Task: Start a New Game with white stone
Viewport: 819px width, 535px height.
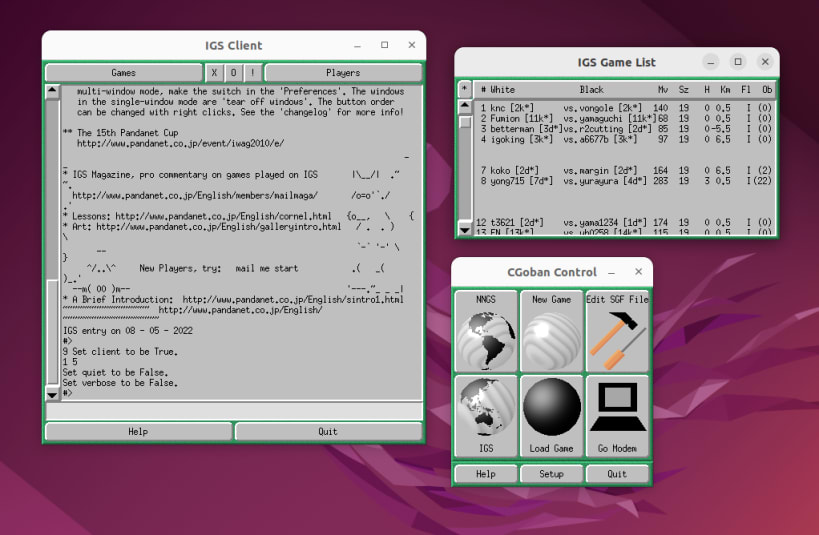Action: pos(551,331)
